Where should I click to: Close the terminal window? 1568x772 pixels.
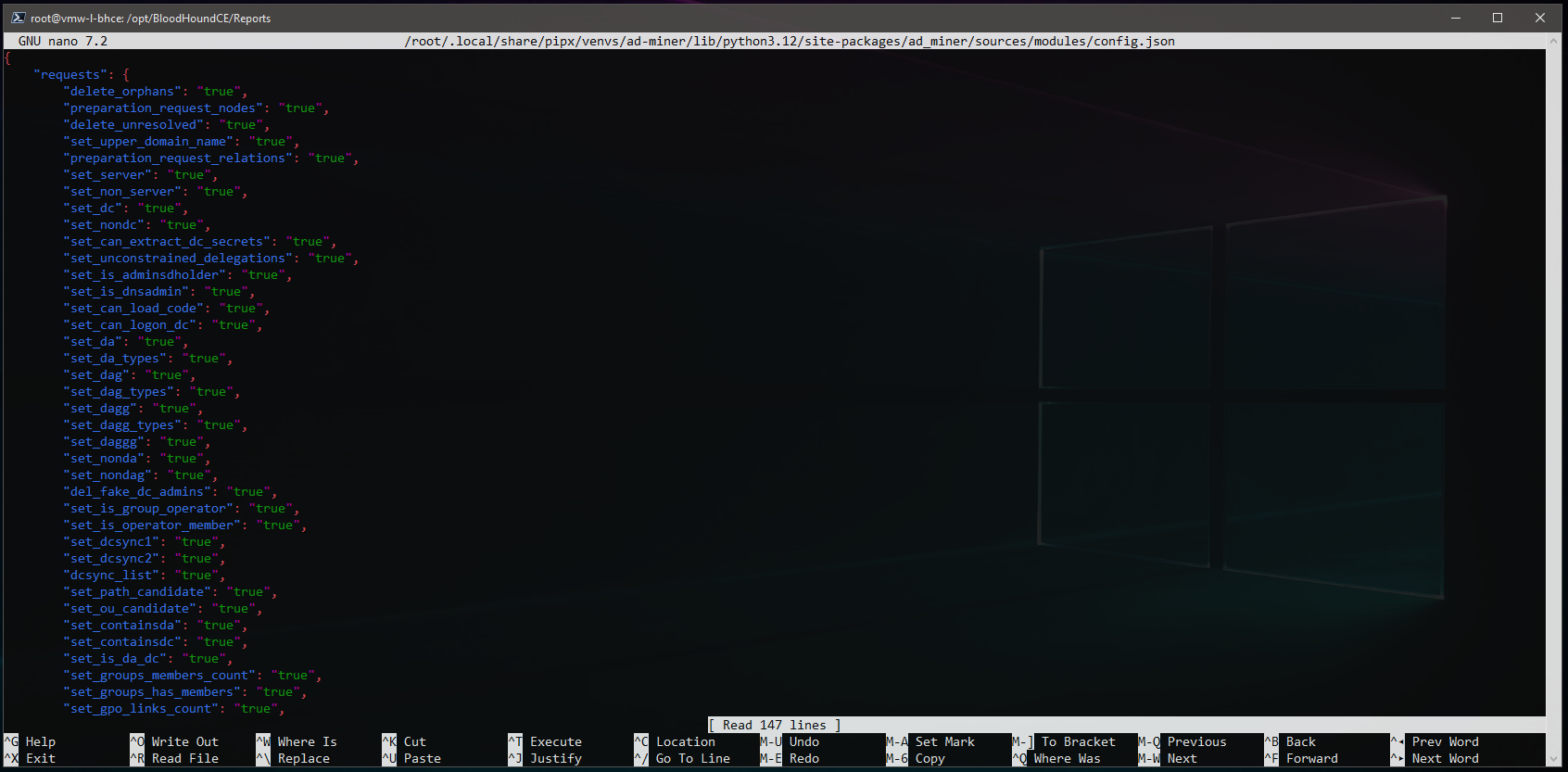point(1540,18)
